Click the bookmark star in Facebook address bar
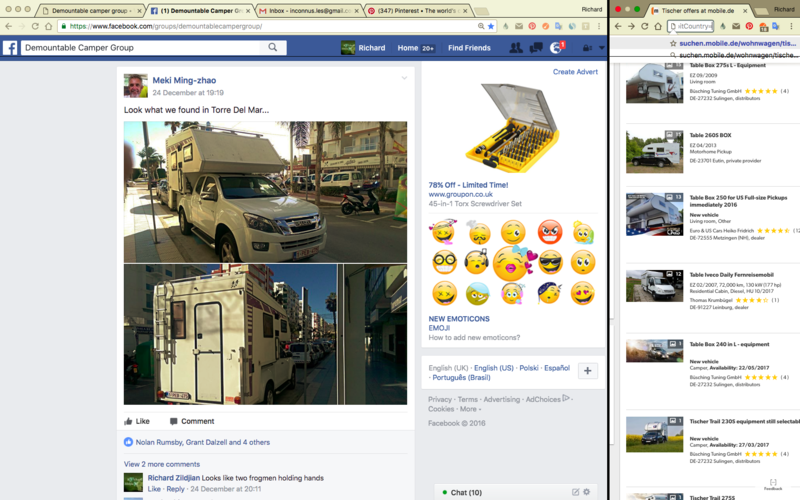Screen dimensions: 800x500 pyautogui.click(x=491, y=26)
